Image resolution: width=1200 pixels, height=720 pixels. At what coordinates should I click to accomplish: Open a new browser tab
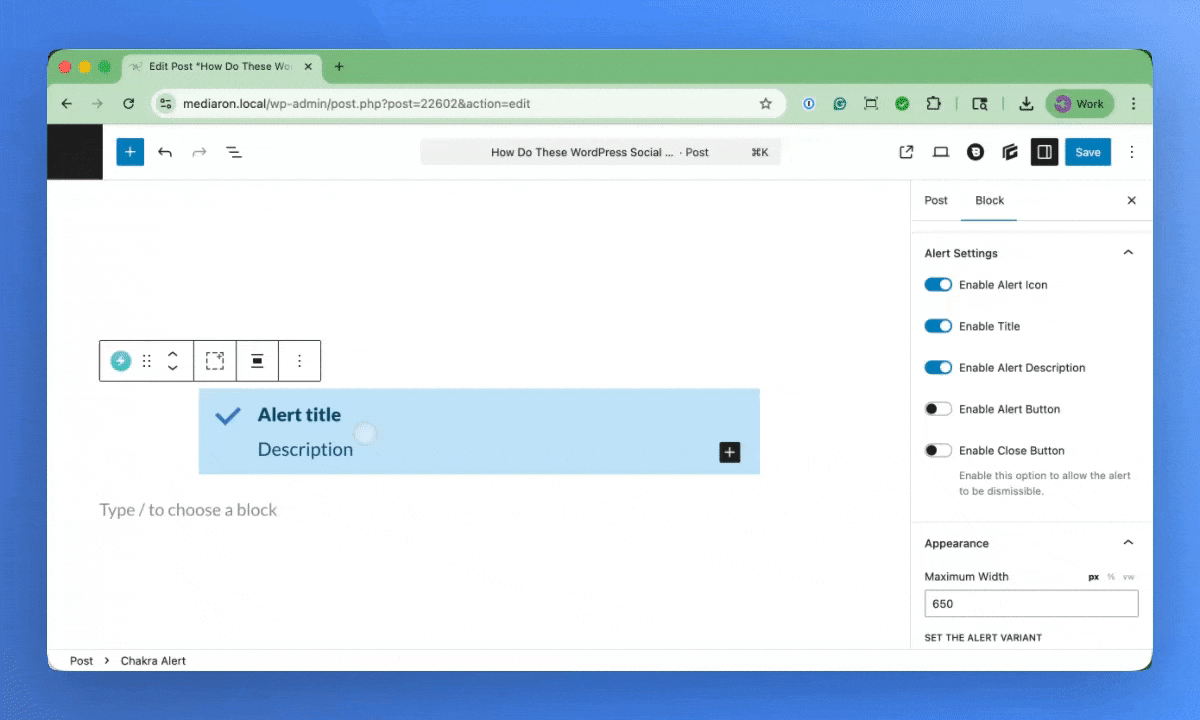[339, 67]
